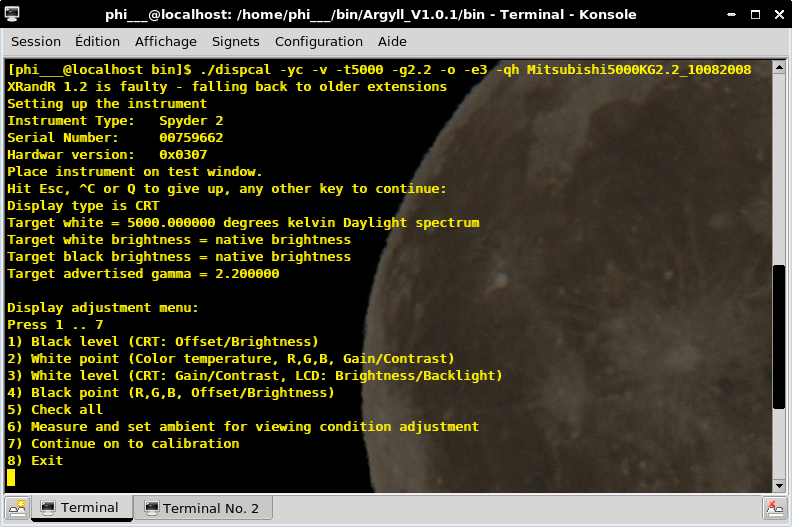Click 'XRandR 1.2 is faulty' line

pos(227,87)
